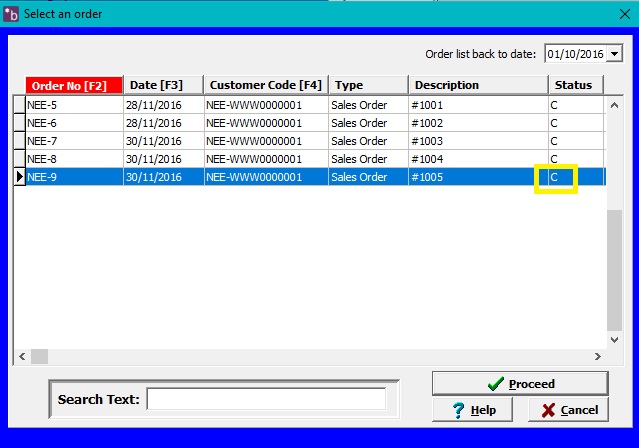Click description #1002

[x=427, y=123]
